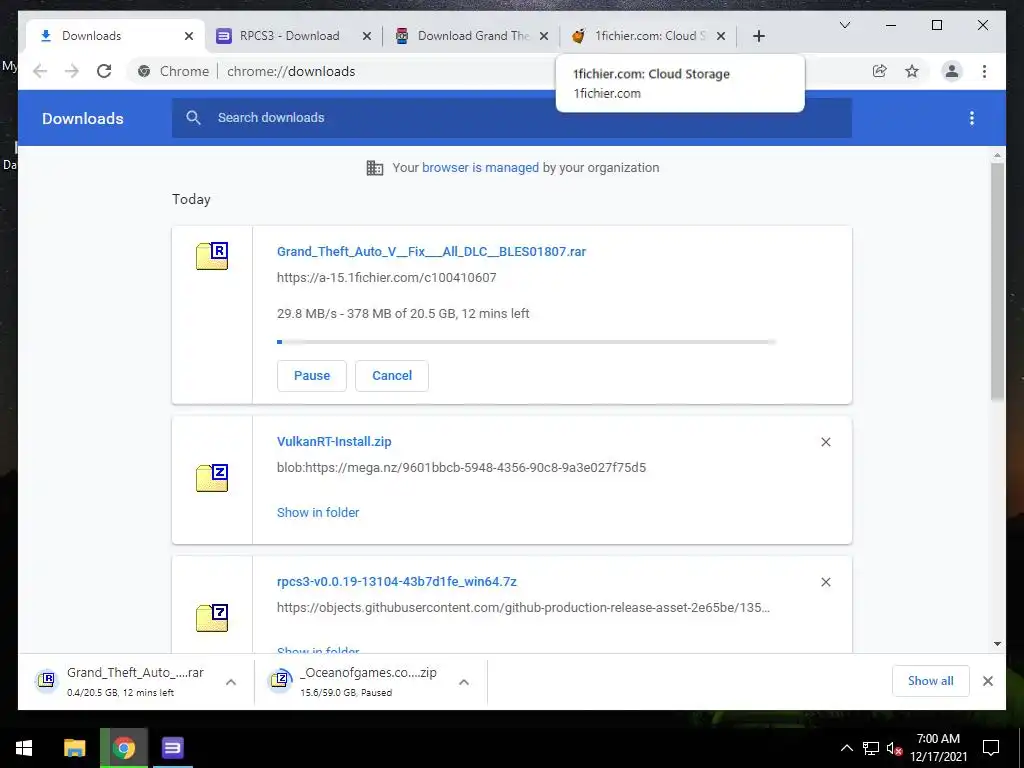Click the share page icon in address bar

[x=880, y=71]
